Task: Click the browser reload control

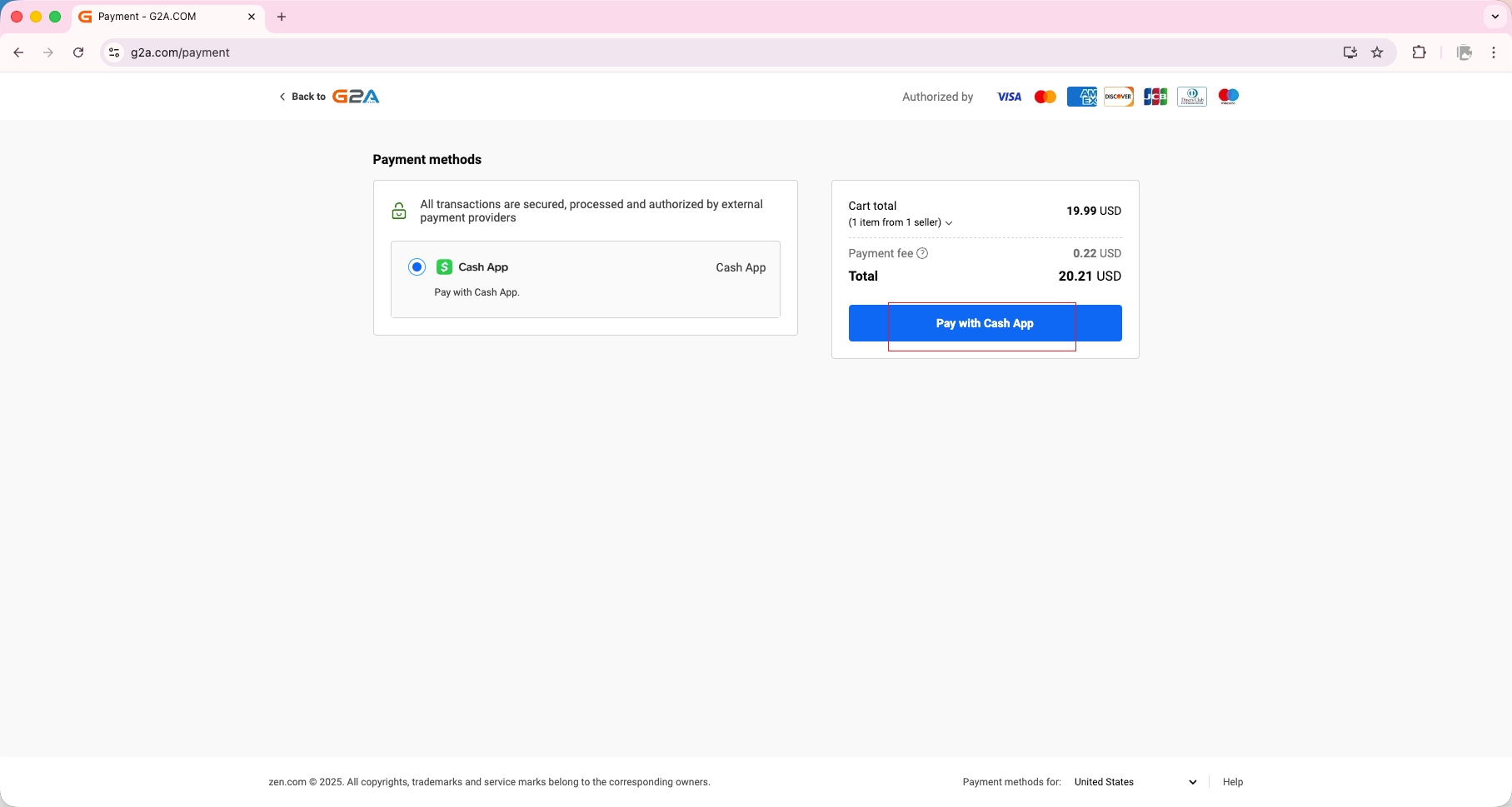Action: (x=77, y=52)
